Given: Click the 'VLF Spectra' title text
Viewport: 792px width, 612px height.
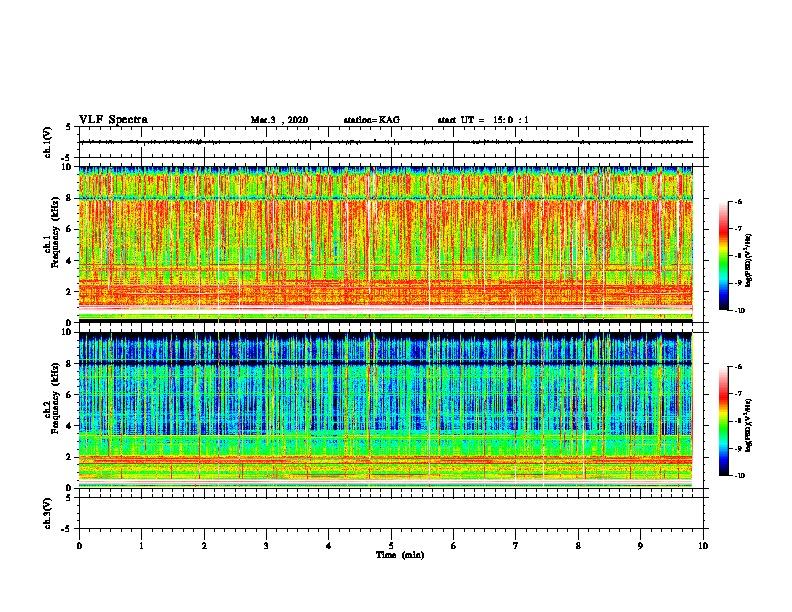Looking at the screenshot, I should coord(113,120).
